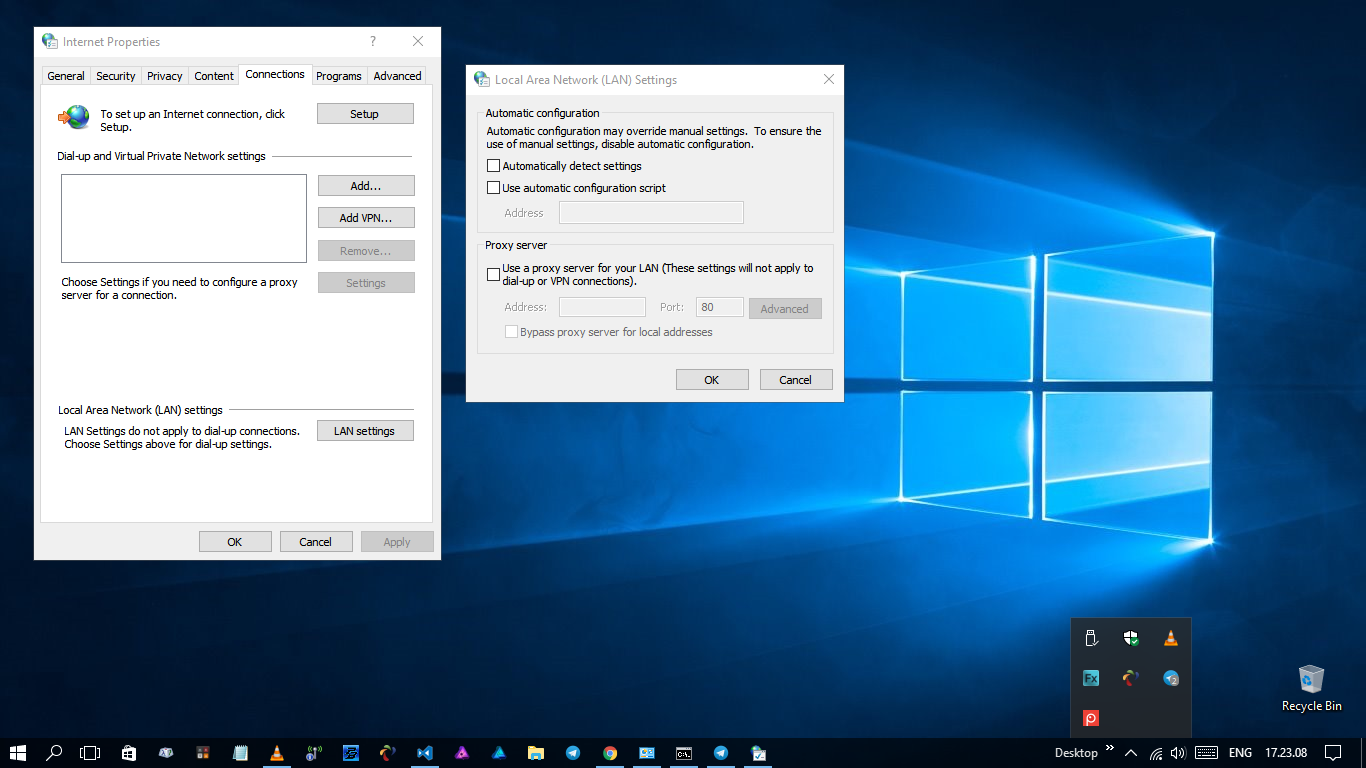Viewport: 1366px width, 768px height.
Task: Click the Safely Remove Hardware USB tray icon
Action: 1091,638
